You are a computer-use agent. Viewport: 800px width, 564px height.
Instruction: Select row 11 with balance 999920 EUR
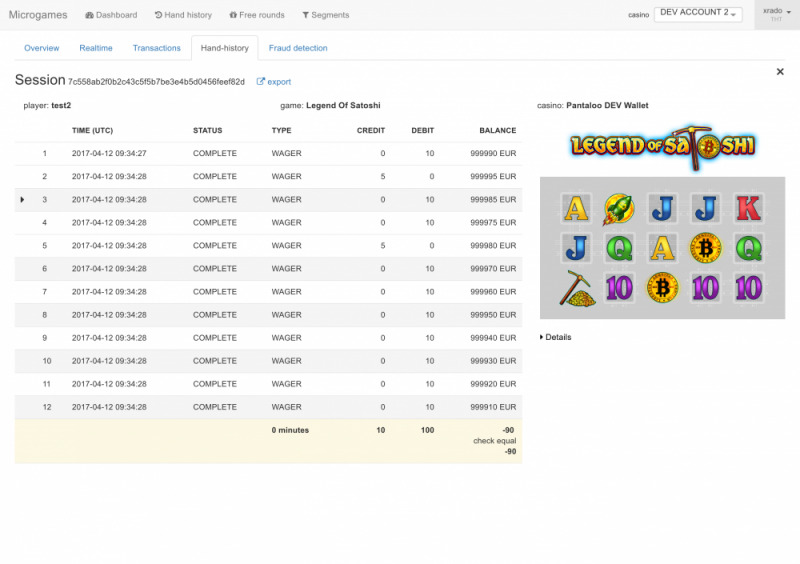[x=268, y=384]
